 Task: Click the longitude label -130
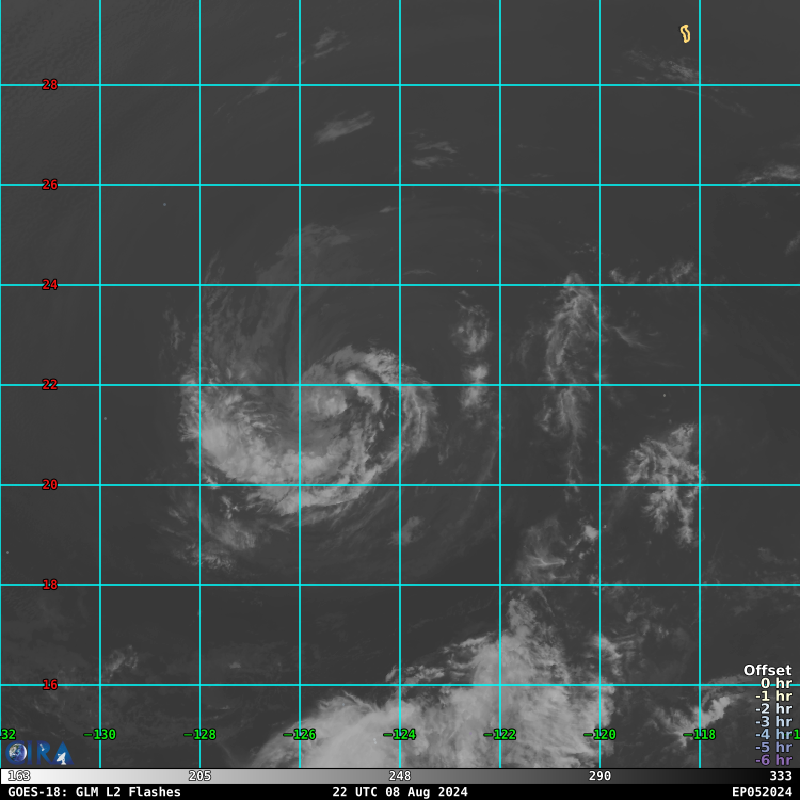pos(100,735)
